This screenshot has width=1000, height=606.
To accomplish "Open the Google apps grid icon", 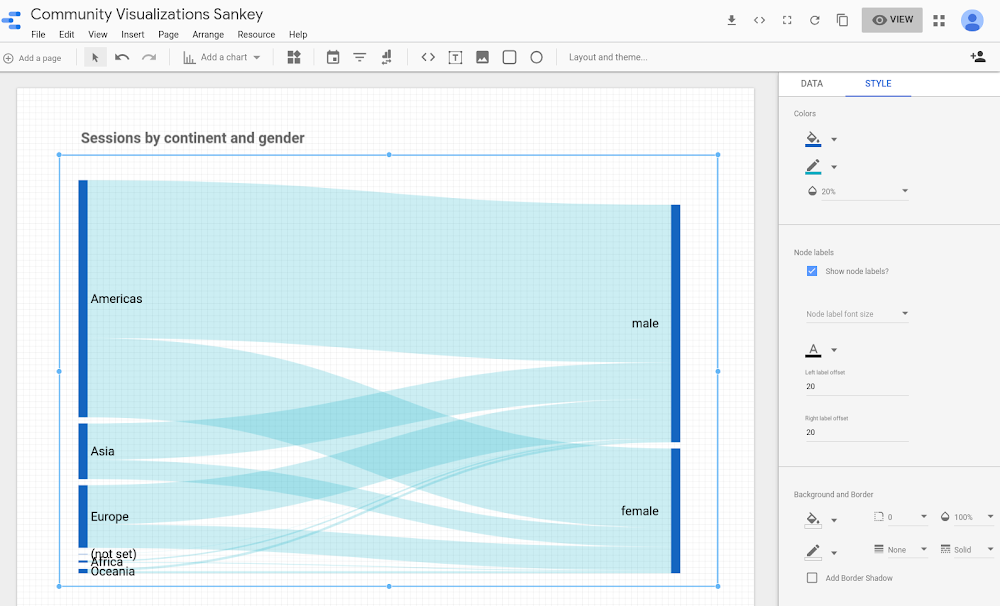I will click(939, 20).
